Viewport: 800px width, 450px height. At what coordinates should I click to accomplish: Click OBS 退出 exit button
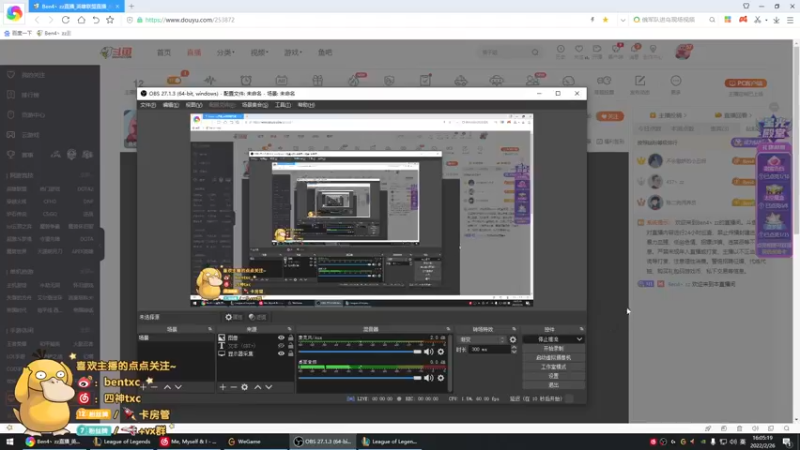point(554,385)
